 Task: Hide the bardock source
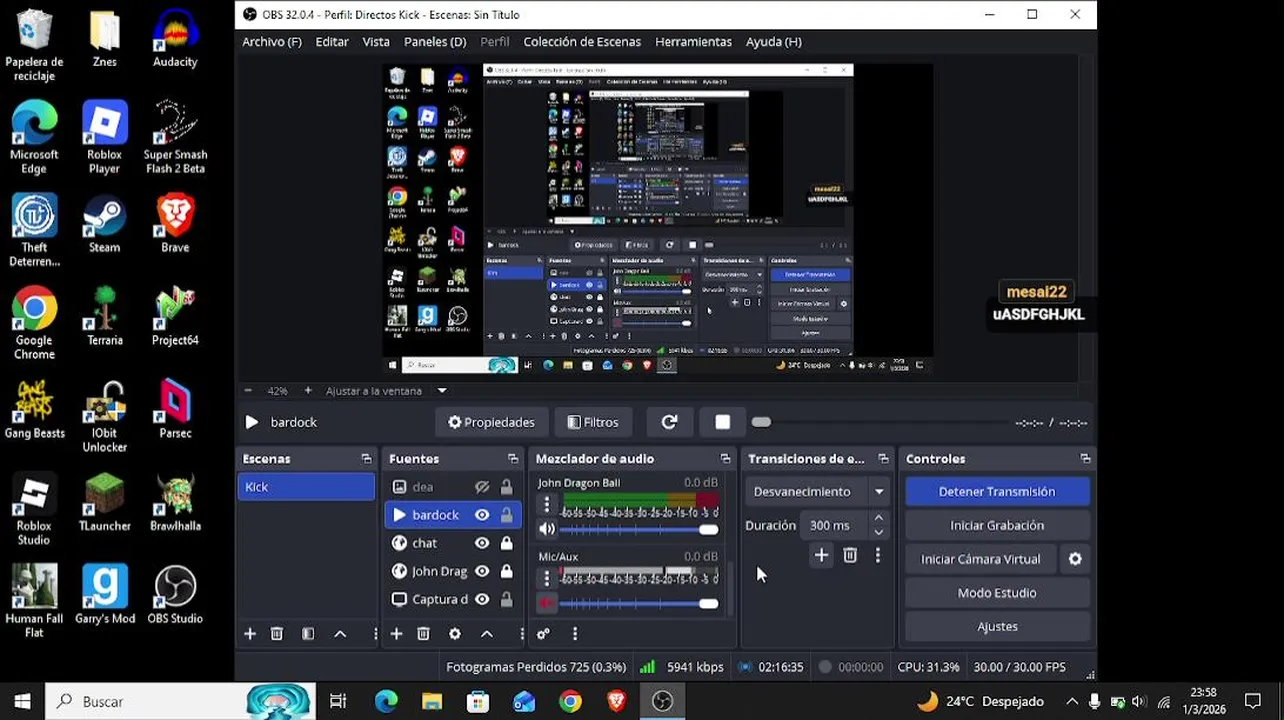482,515
